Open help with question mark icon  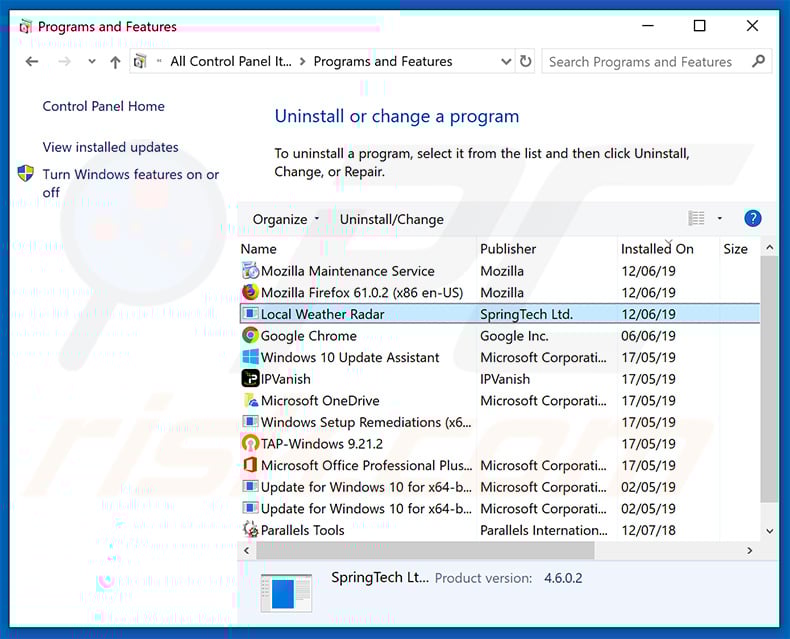pos(752,218)
